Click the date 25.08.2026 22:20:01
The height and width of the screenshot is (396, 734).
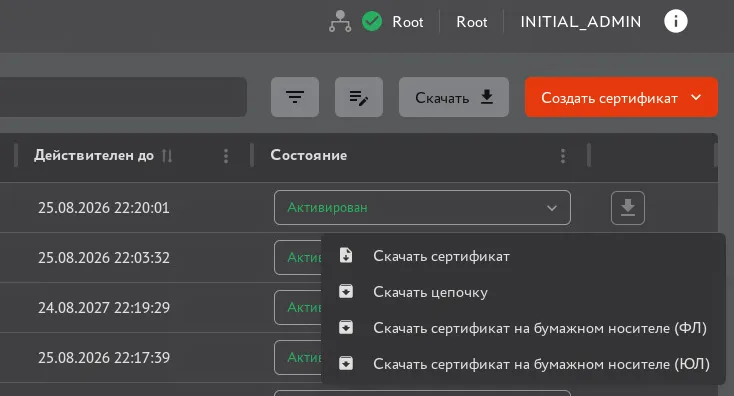[103, 207]
